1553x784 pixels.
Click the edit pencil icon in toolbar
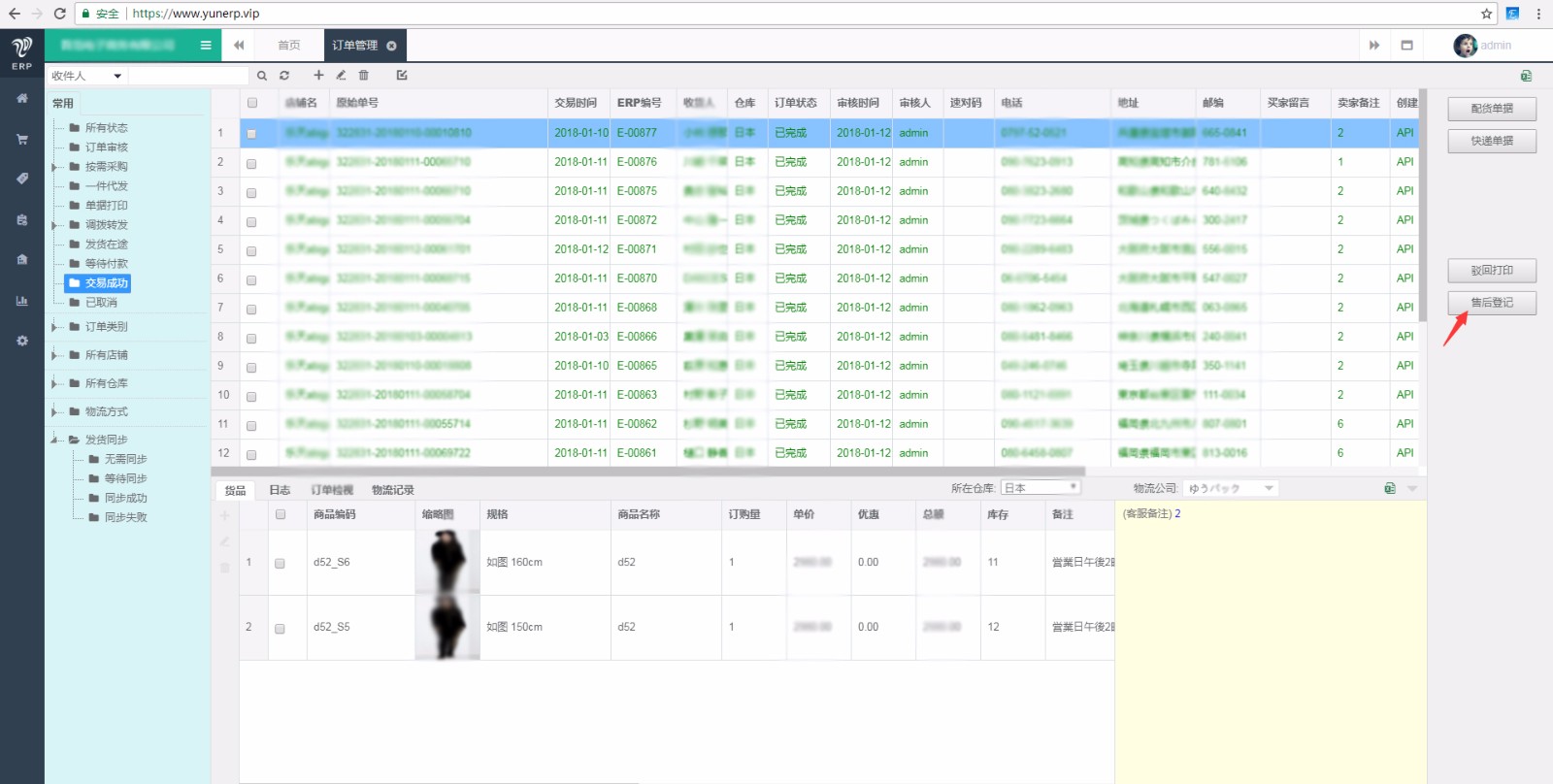341,75
